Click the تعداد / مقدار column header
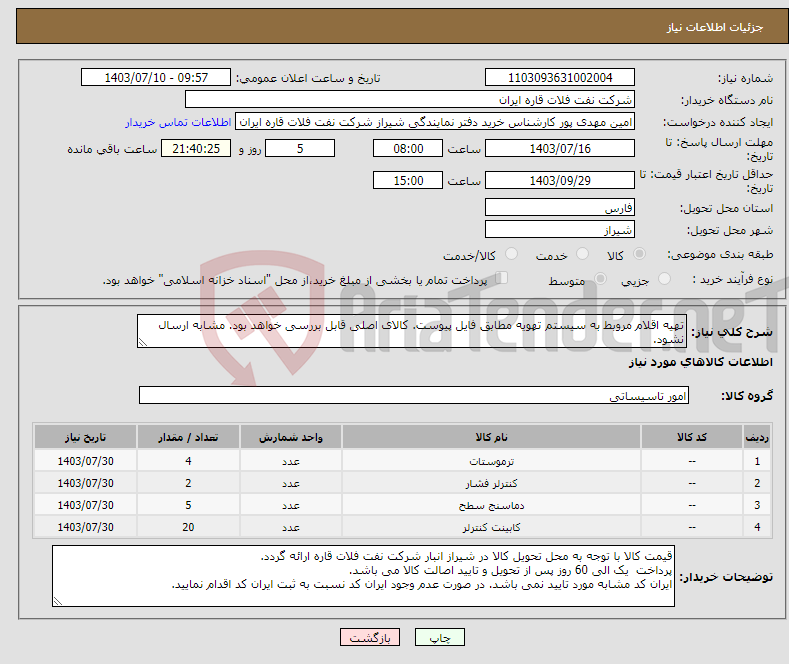Screen dimensions: 789x664 coord(188,437)
